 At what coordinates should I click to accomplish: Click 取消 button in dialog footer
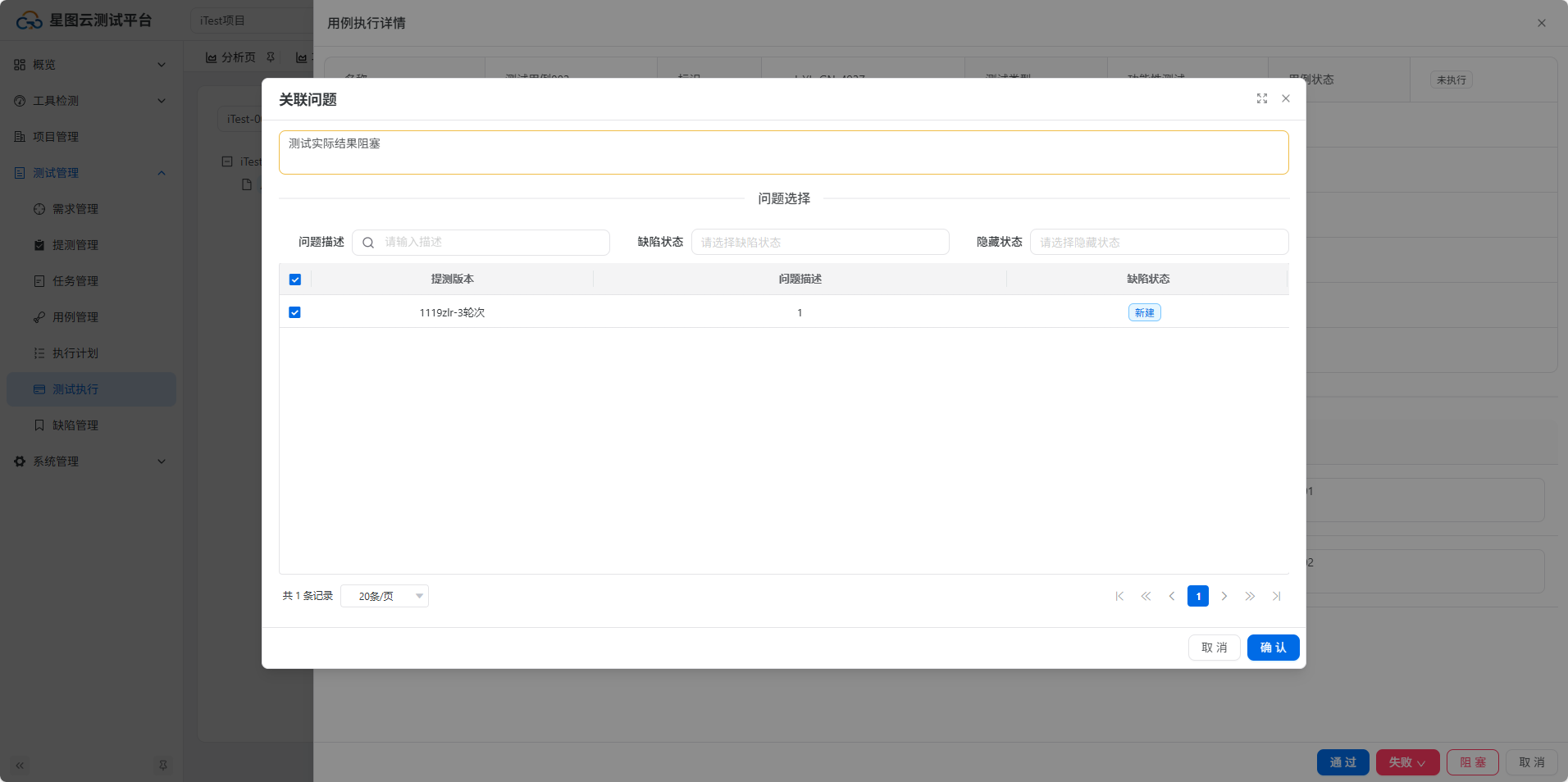coord(1214,648)
